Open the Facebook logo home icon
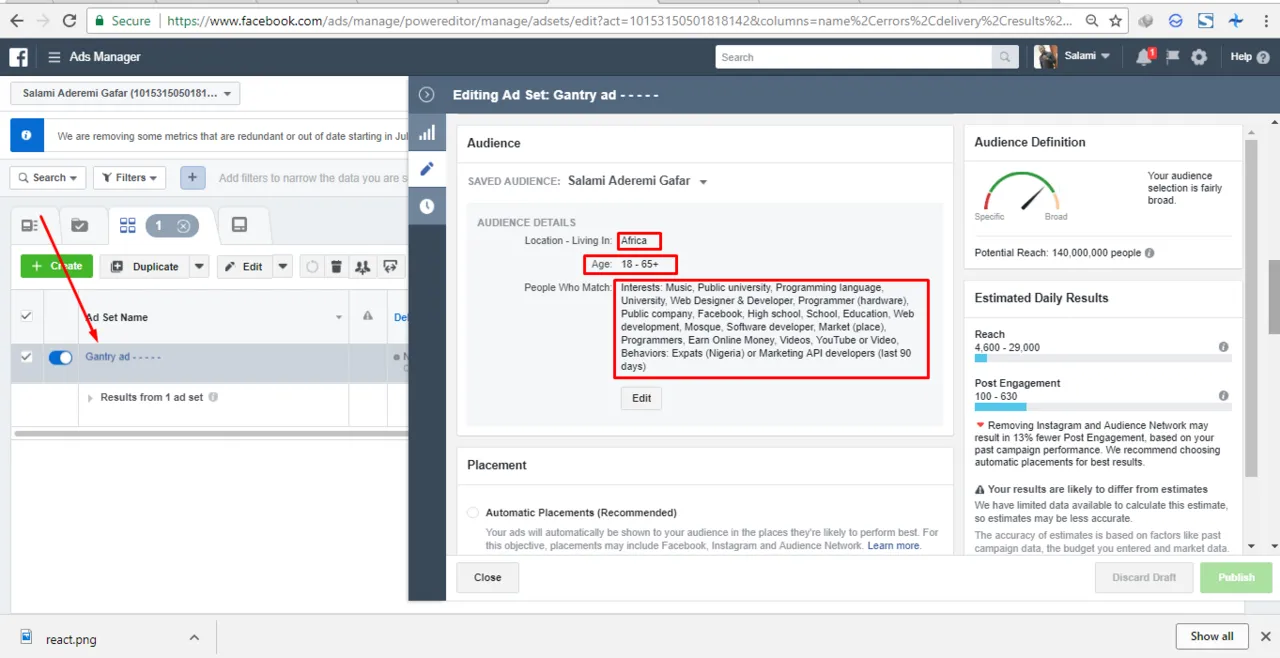1280x658 pixels. pyautogui.click(x=19, y=57)
